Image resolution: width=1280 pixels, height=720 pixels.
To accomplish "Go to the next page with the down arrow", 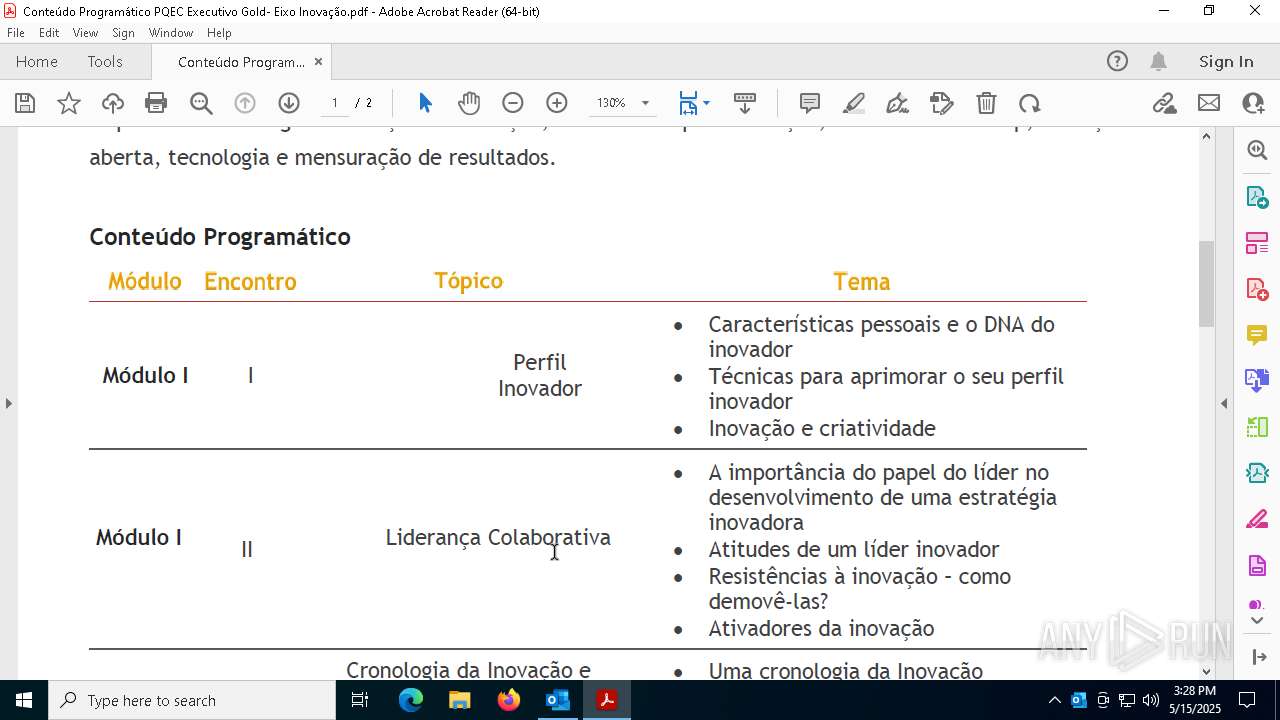I will [289, 103].
